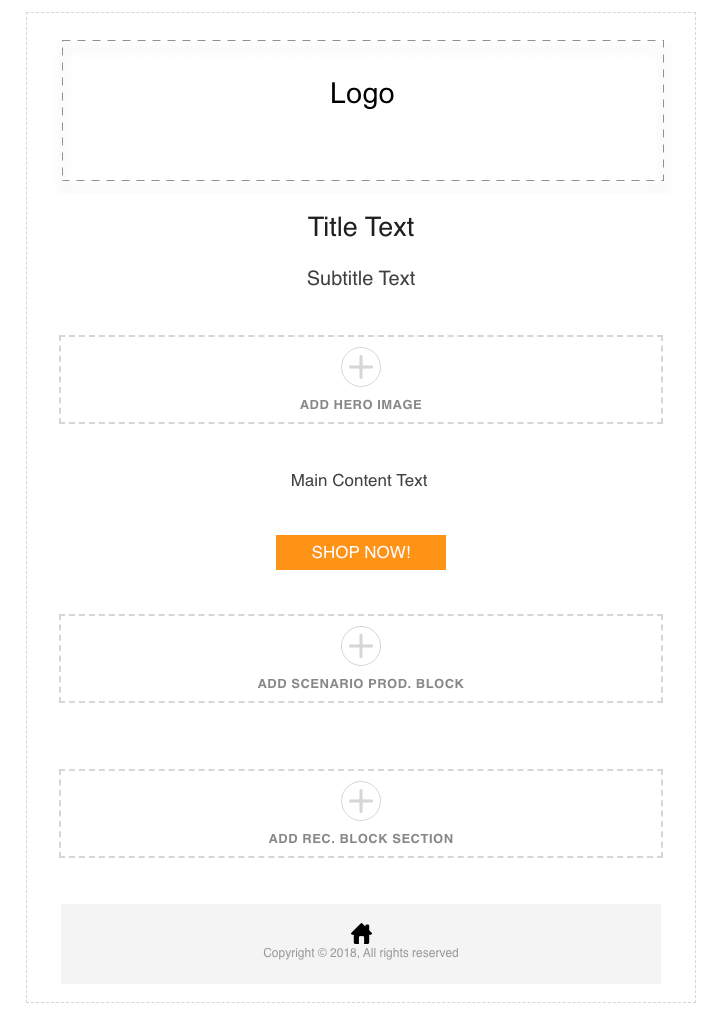Select the ADD SCENARIO PROD. BLOCK label
Screen dimensions: 703x1026
click(361, 683)
